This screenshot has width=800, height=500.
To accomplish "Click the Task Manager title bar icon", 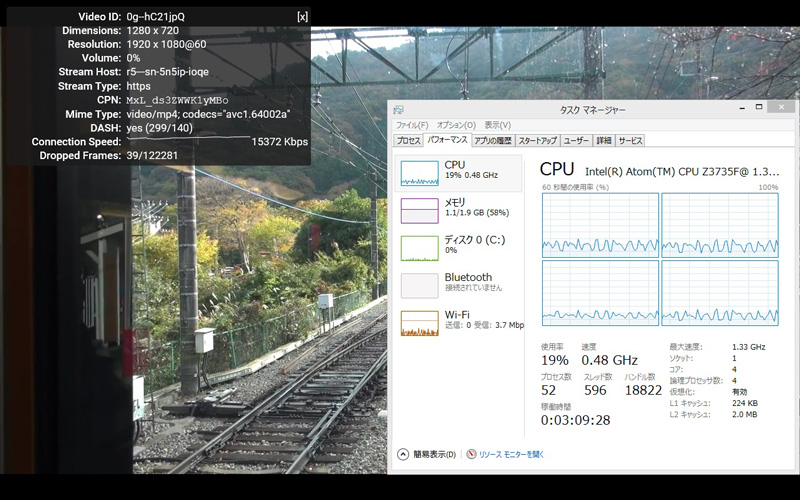I will pyautogui.click(x=398, y=110).
